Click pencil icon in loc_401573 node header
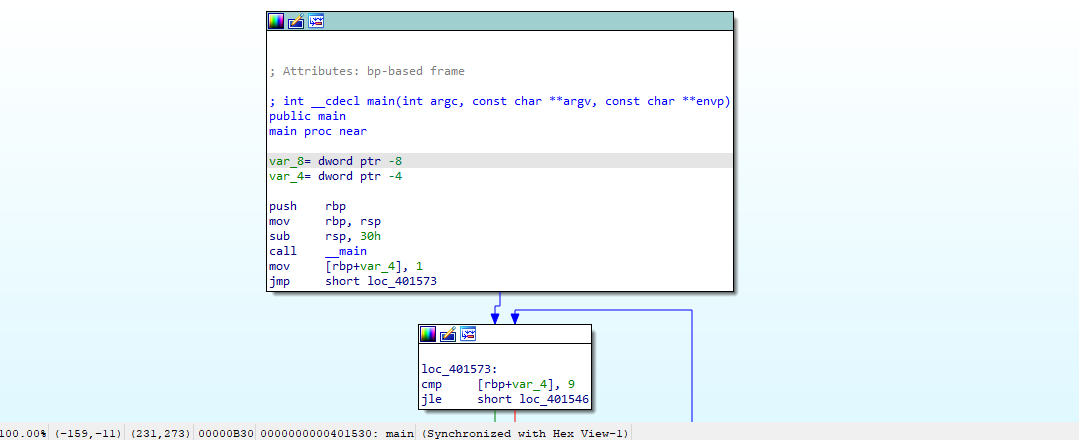 pyautogui.click(x=448, y=334)
